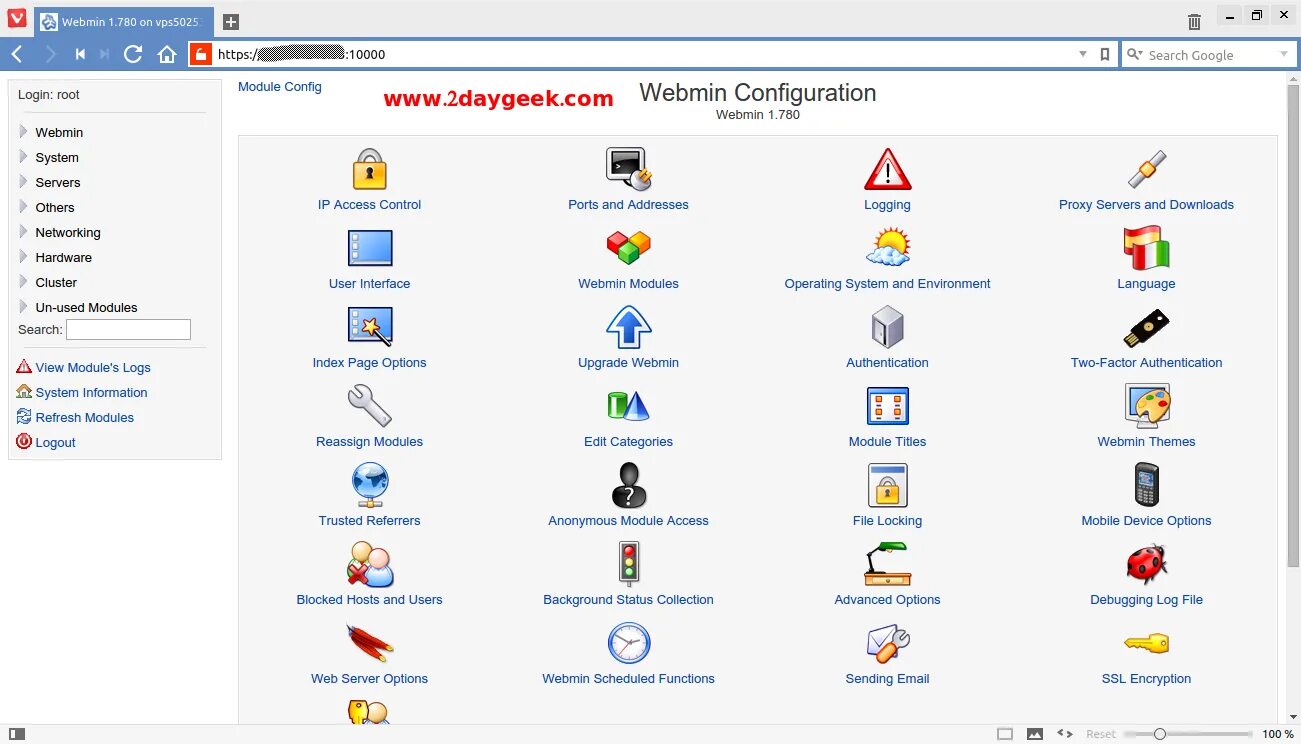Image resolution: width=1301 pixels, height=744 pixels.
Task: Go to the browser home page
Action: 167,54
